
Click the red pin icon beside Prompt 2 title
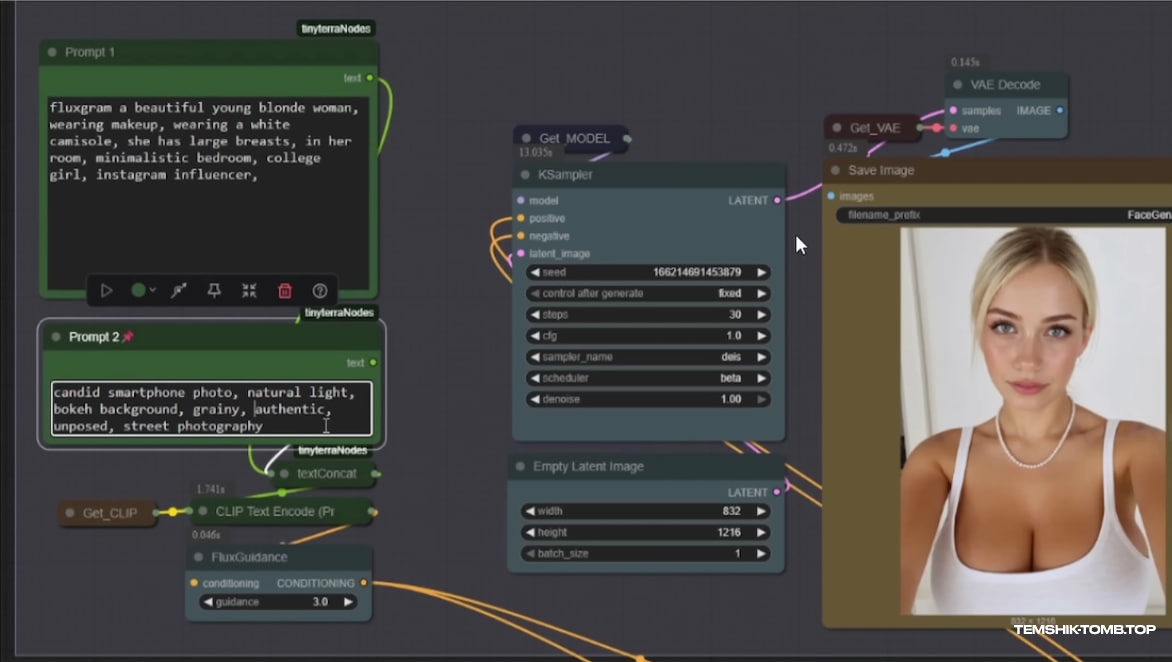point(128,337)
